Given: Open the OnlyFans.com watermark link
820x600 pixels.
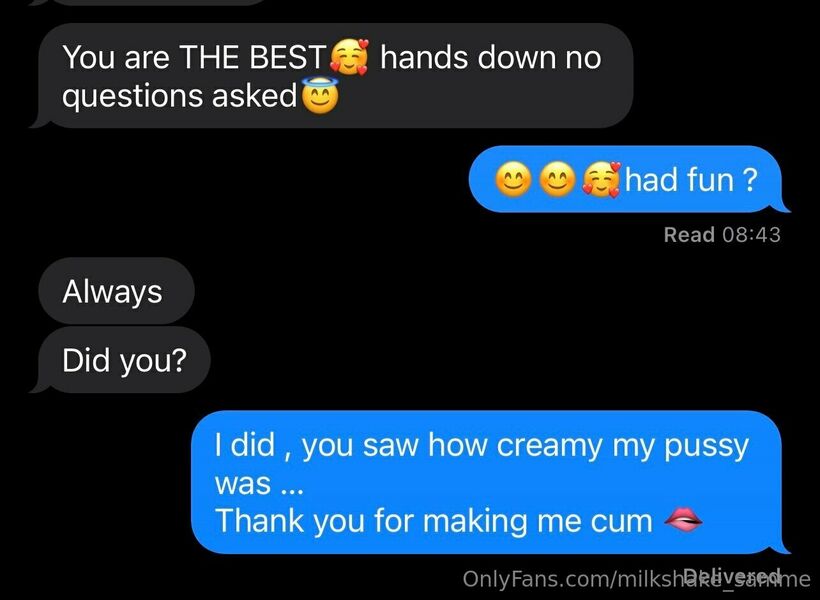Looking at the screenshot, I should pos(636,580).
